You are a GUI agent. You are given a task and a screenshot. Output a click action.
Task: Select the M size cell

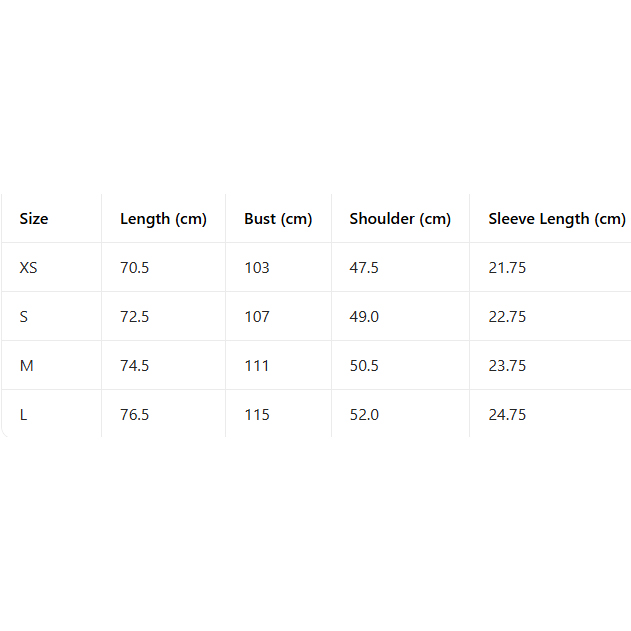tap(27, 366)
